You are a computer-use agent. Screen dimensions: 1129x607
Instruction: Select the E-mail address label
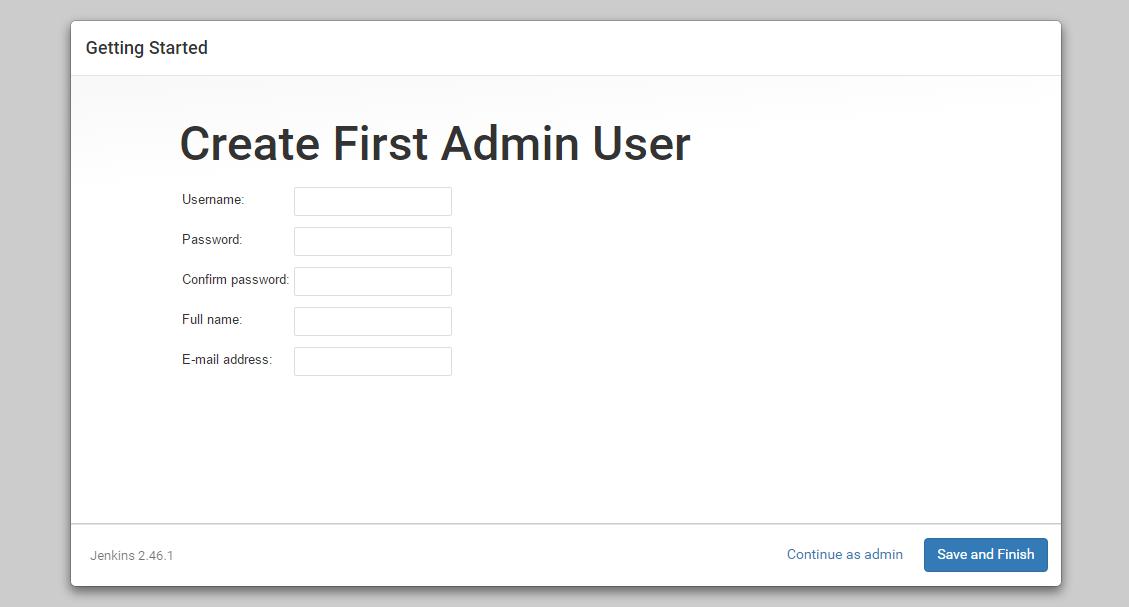[x=226, y=360]
